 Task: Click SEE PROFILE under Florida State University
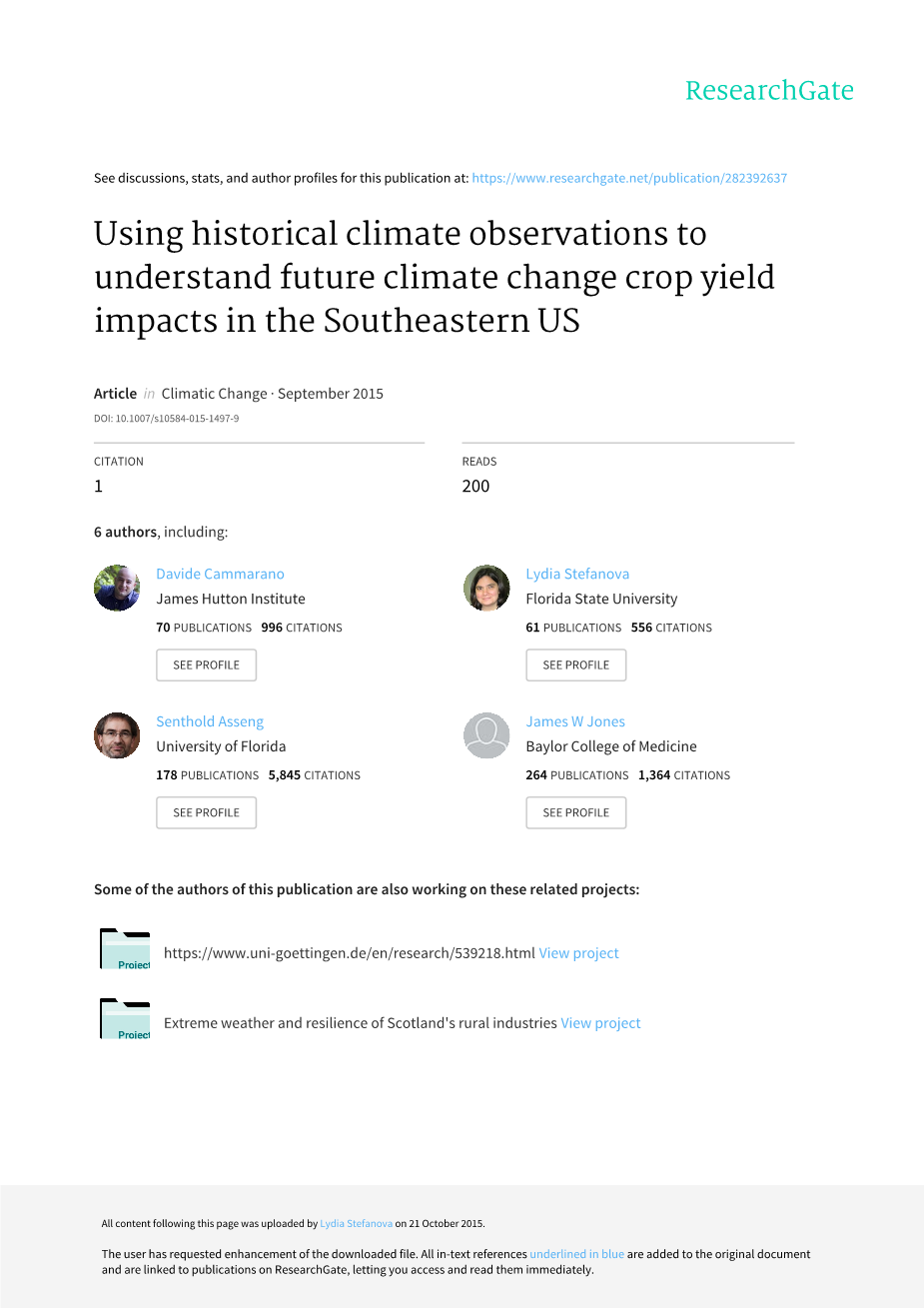click(575, 665)
